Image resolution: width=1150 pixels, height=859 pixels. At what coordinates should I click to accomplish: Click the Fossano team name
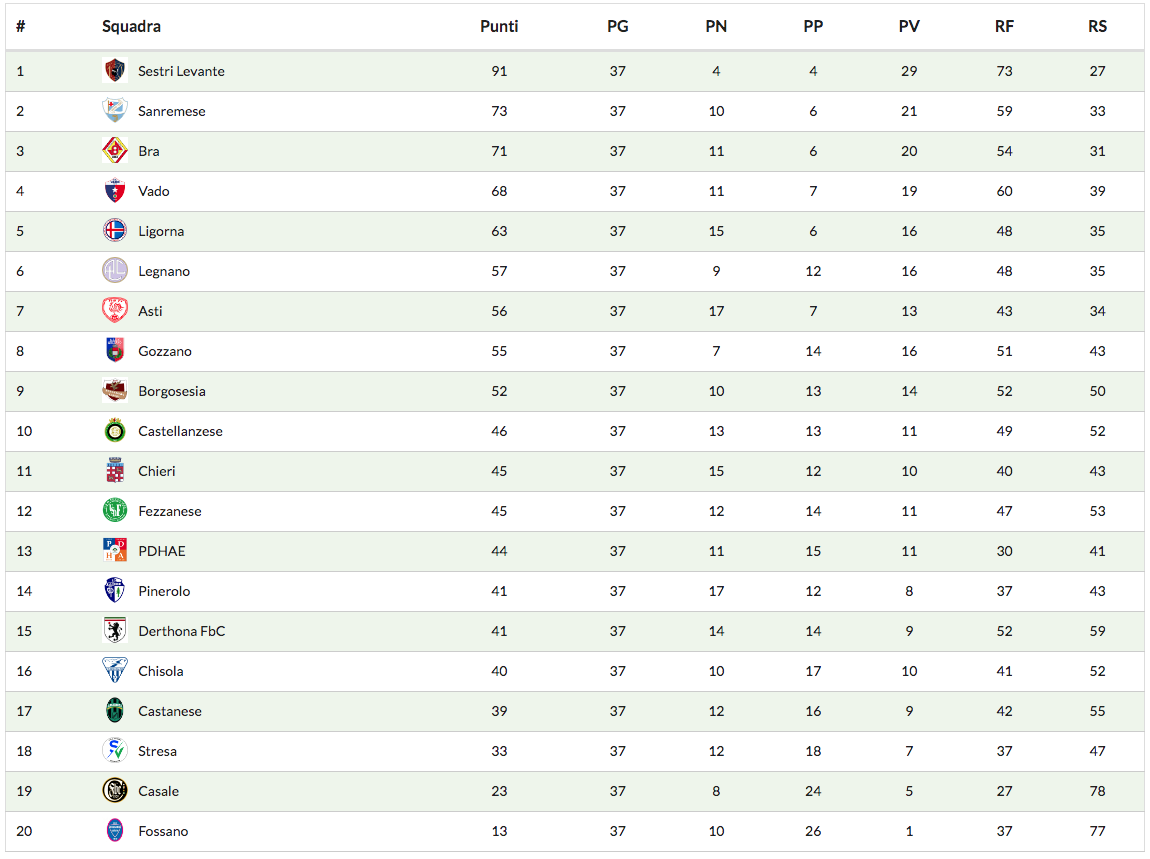point(163,831)
